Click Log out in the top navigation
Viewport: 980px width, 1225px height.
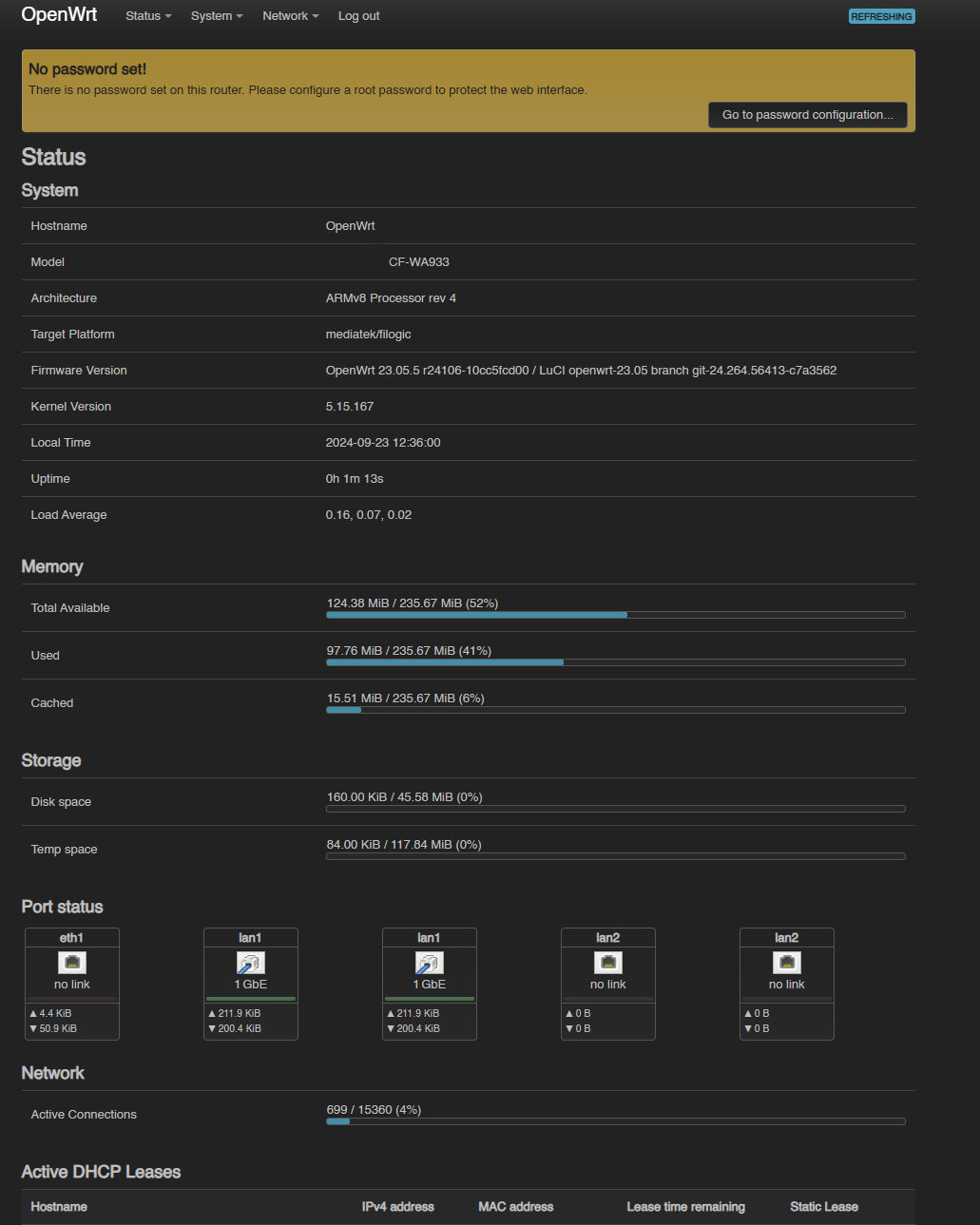358,16
